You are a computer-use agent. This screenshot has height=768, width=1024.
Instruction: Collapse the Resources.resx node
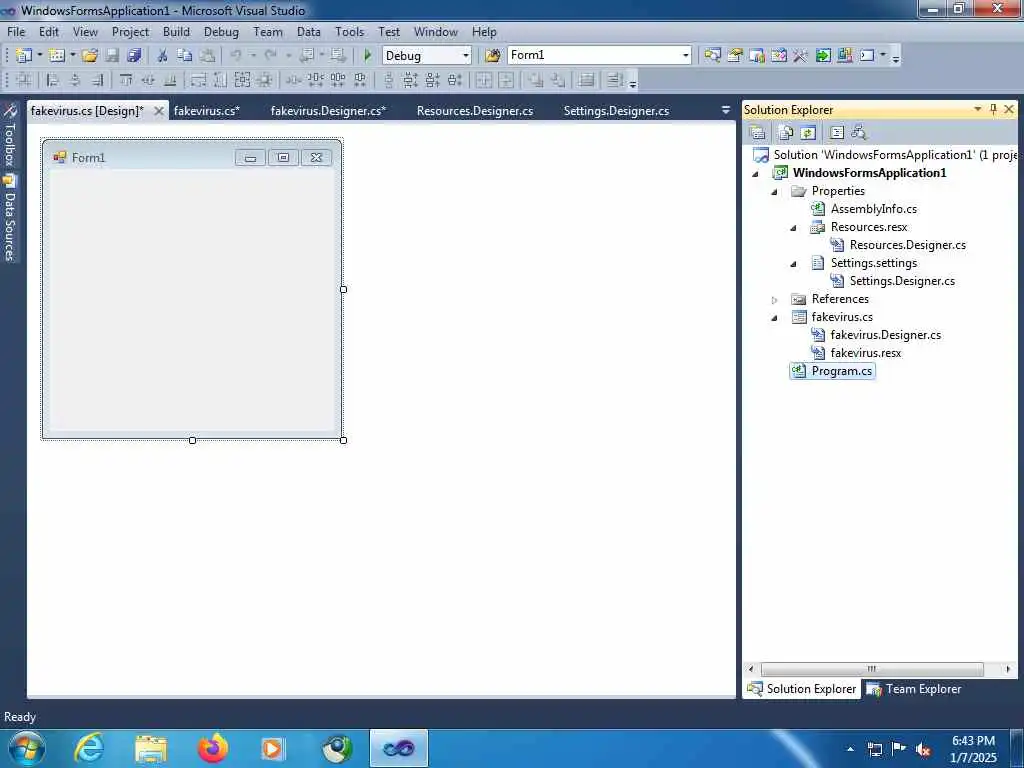coord(793,228)
